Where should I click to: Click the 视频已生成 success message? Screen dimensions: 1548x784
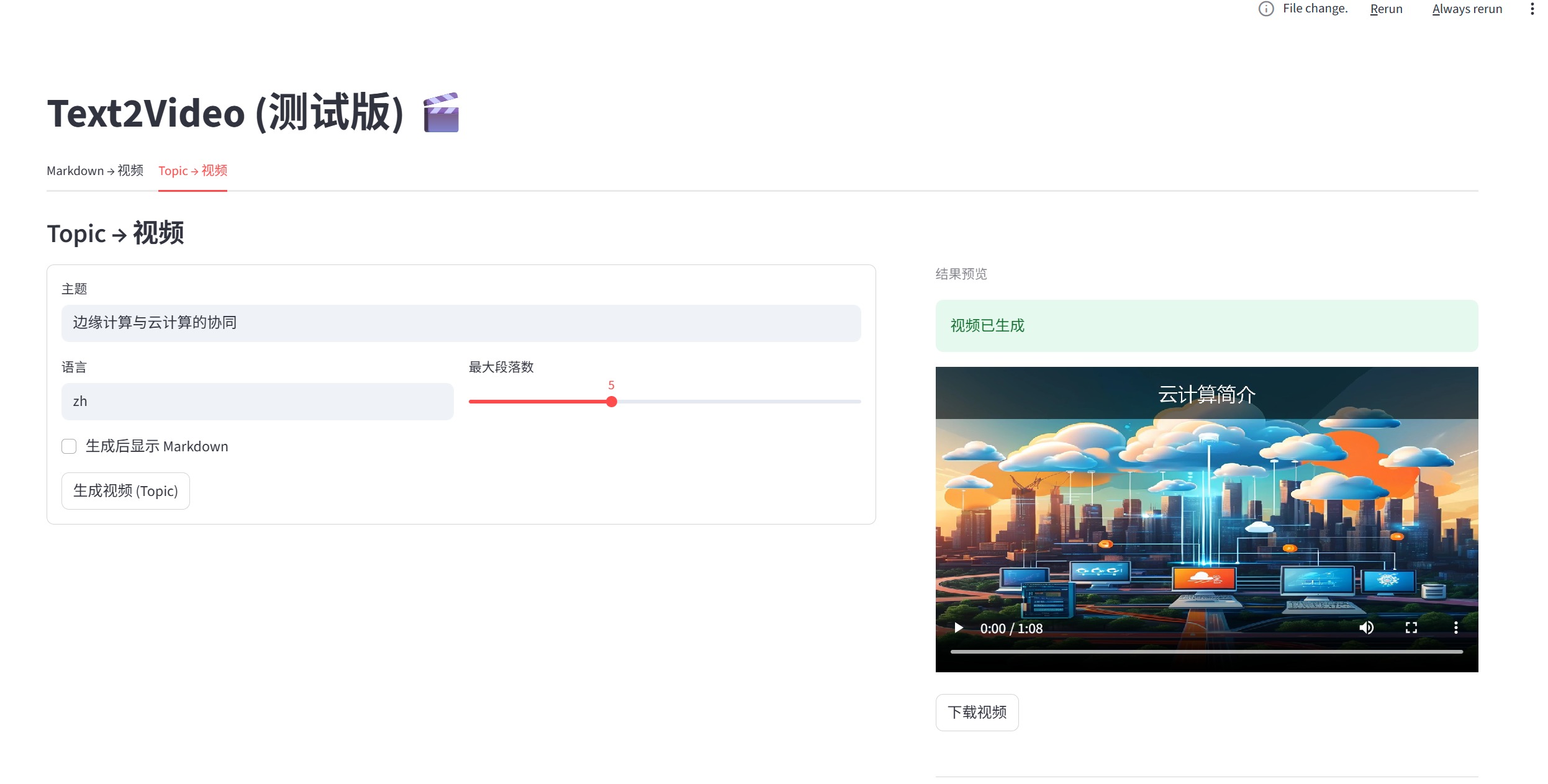click(x=1206, y=326)
